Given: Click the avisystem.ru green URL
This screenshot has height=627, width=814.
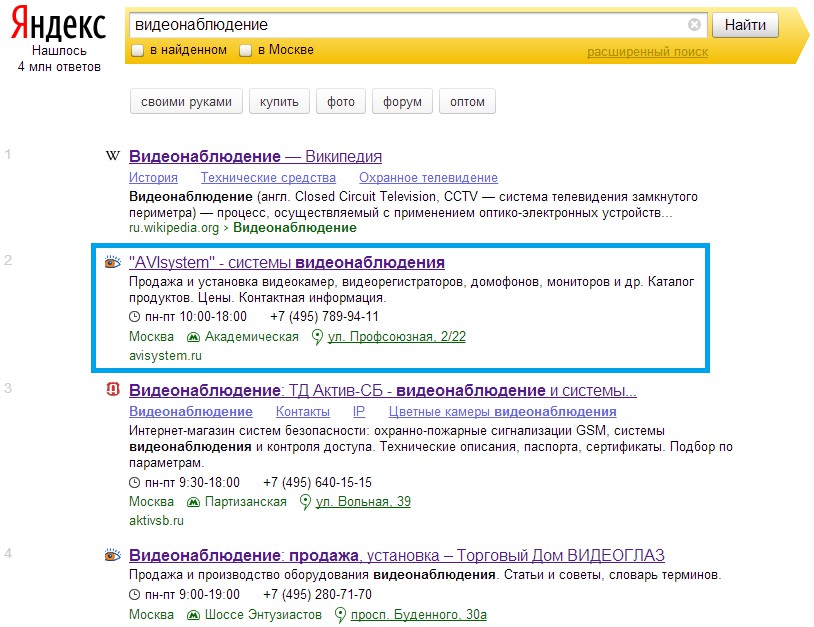Looking at the screenshot, I should coord(165,356).
